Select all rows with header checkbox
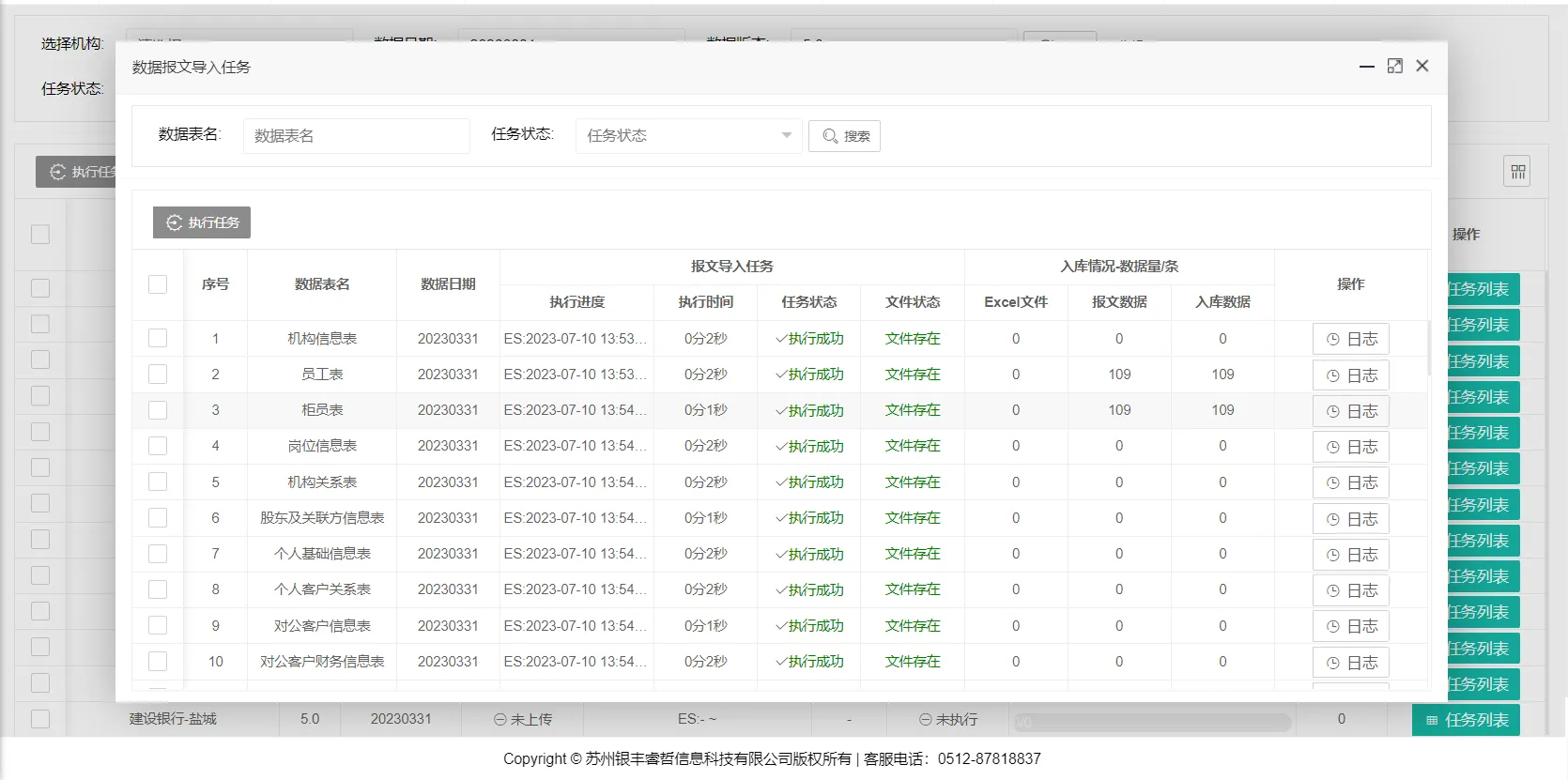 tap(158, 284)
